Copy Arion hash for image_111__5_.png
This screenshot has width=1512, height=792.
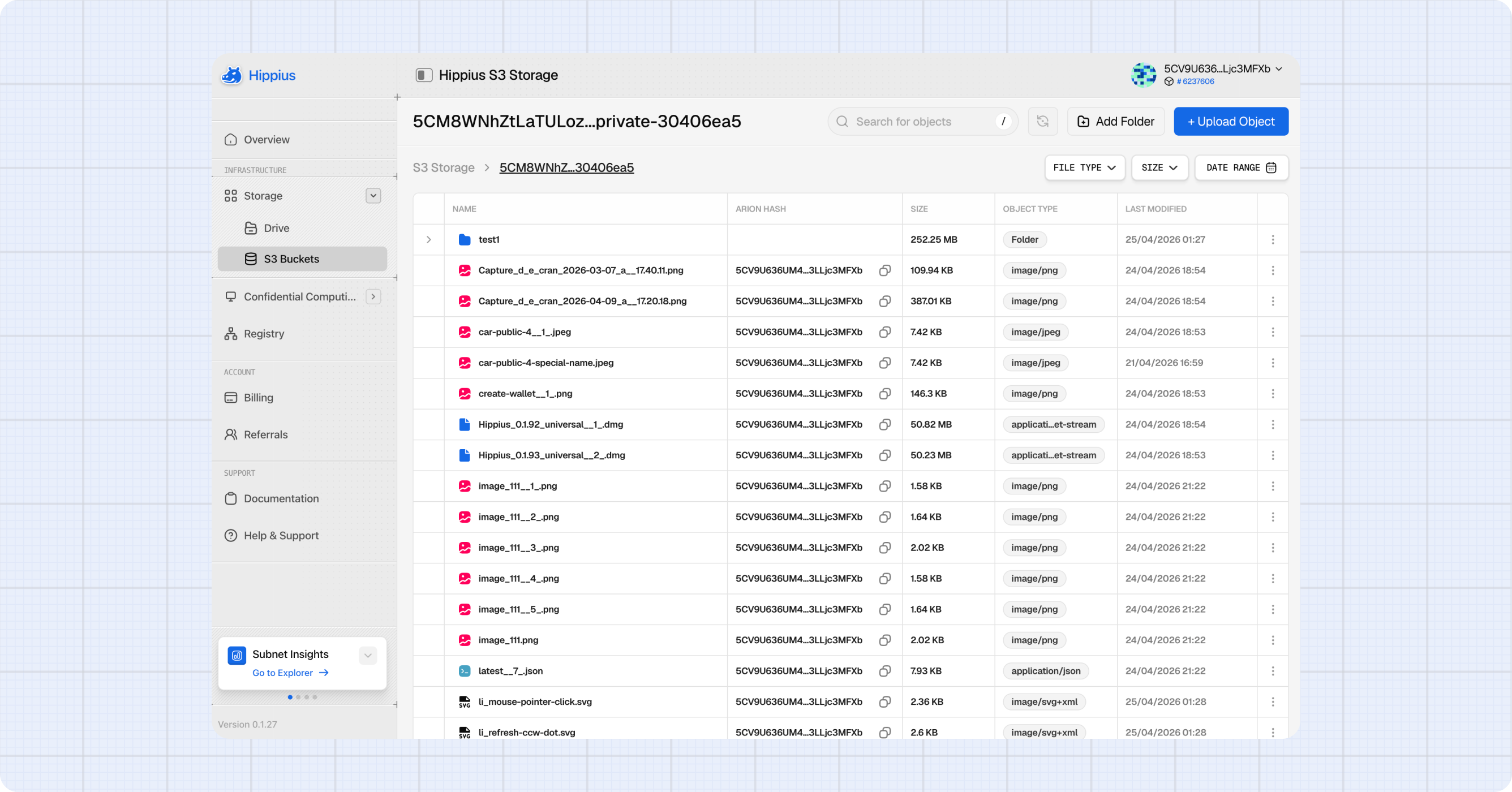point(884,609)
